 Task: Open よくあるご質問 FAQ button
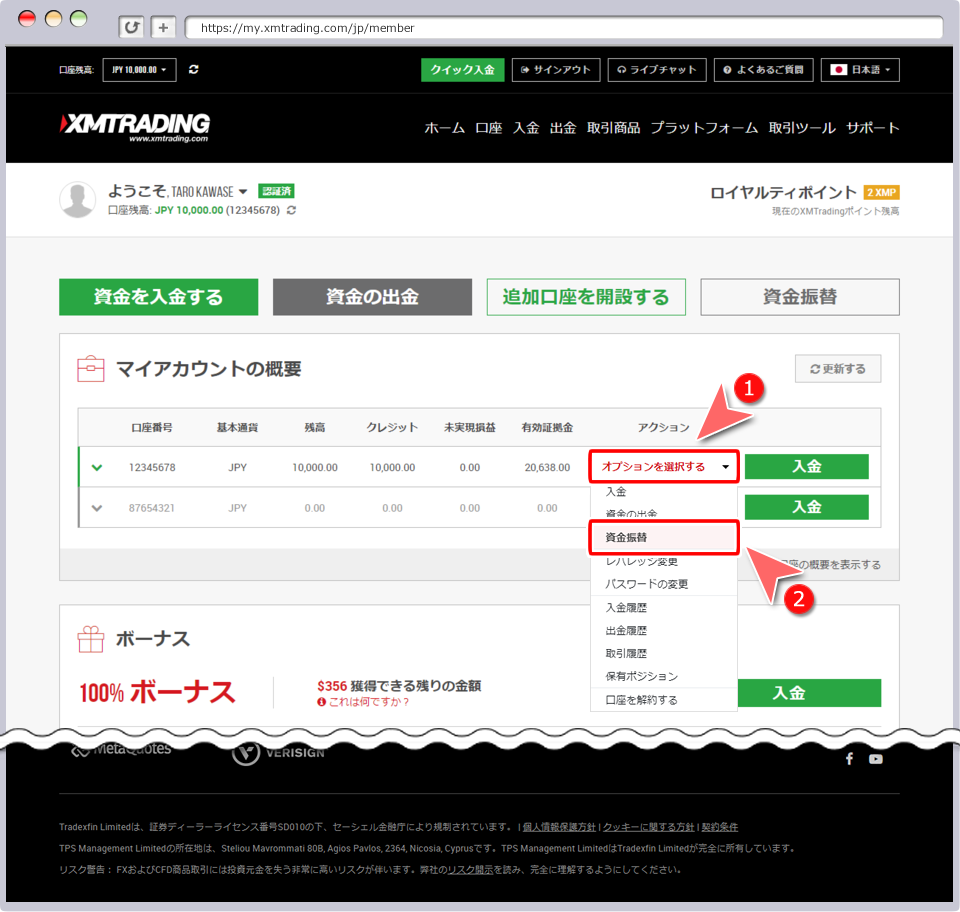click(763, 70)
